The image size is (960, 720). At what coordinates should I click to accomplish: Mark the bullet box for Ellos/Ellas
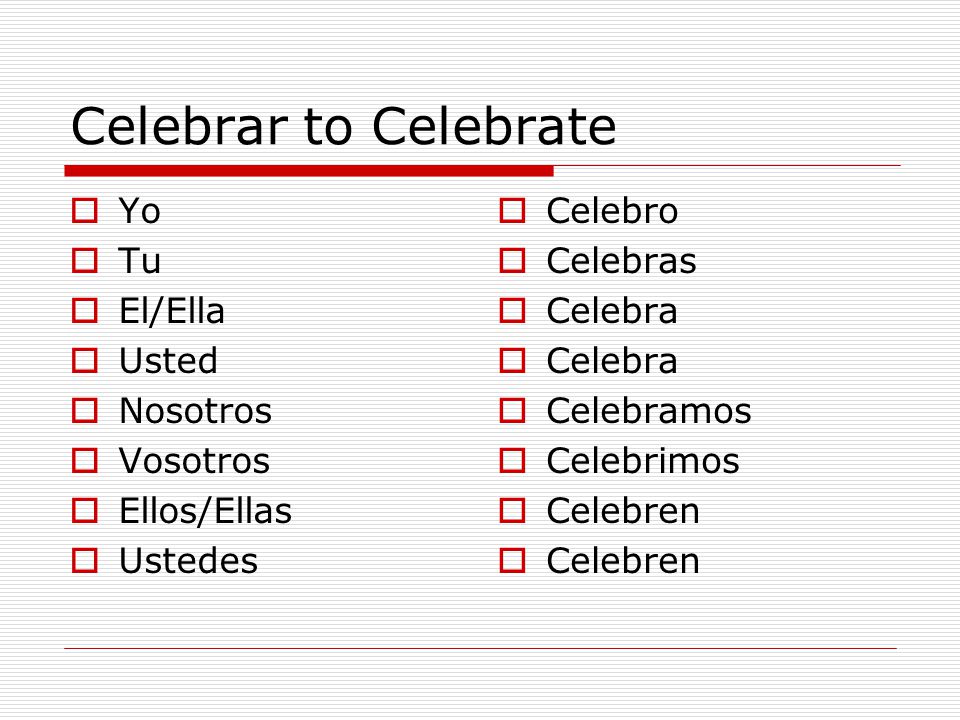[84, 511]
